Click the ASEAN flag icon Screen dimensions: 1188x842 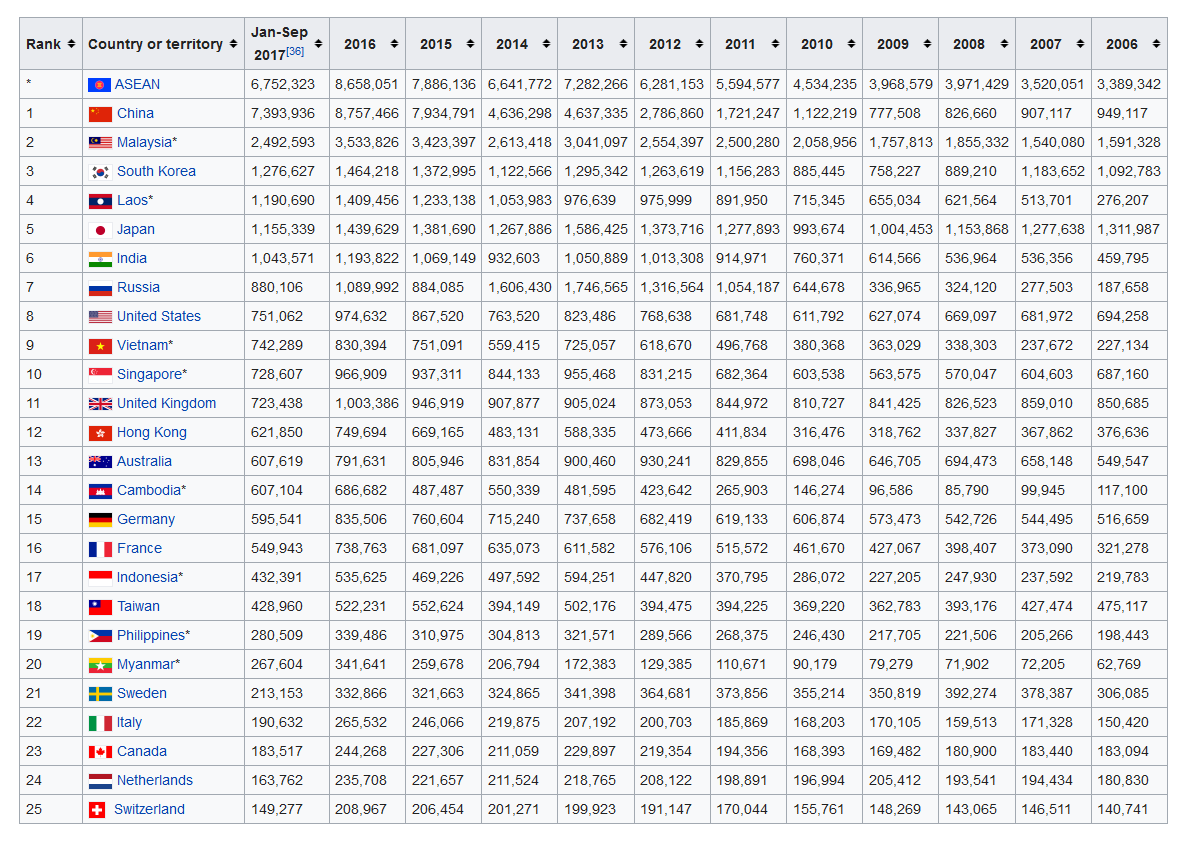(x=99, y=85)
